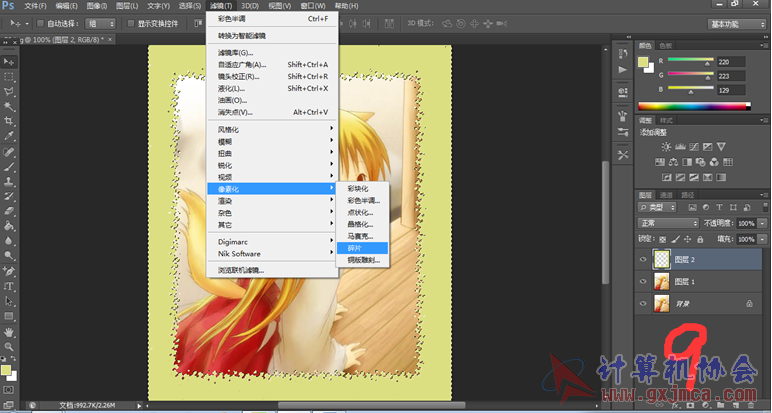Open 滤镜库(G)... menu entry
The height and width of the screenshot is (413, 772).
[272, 53]
